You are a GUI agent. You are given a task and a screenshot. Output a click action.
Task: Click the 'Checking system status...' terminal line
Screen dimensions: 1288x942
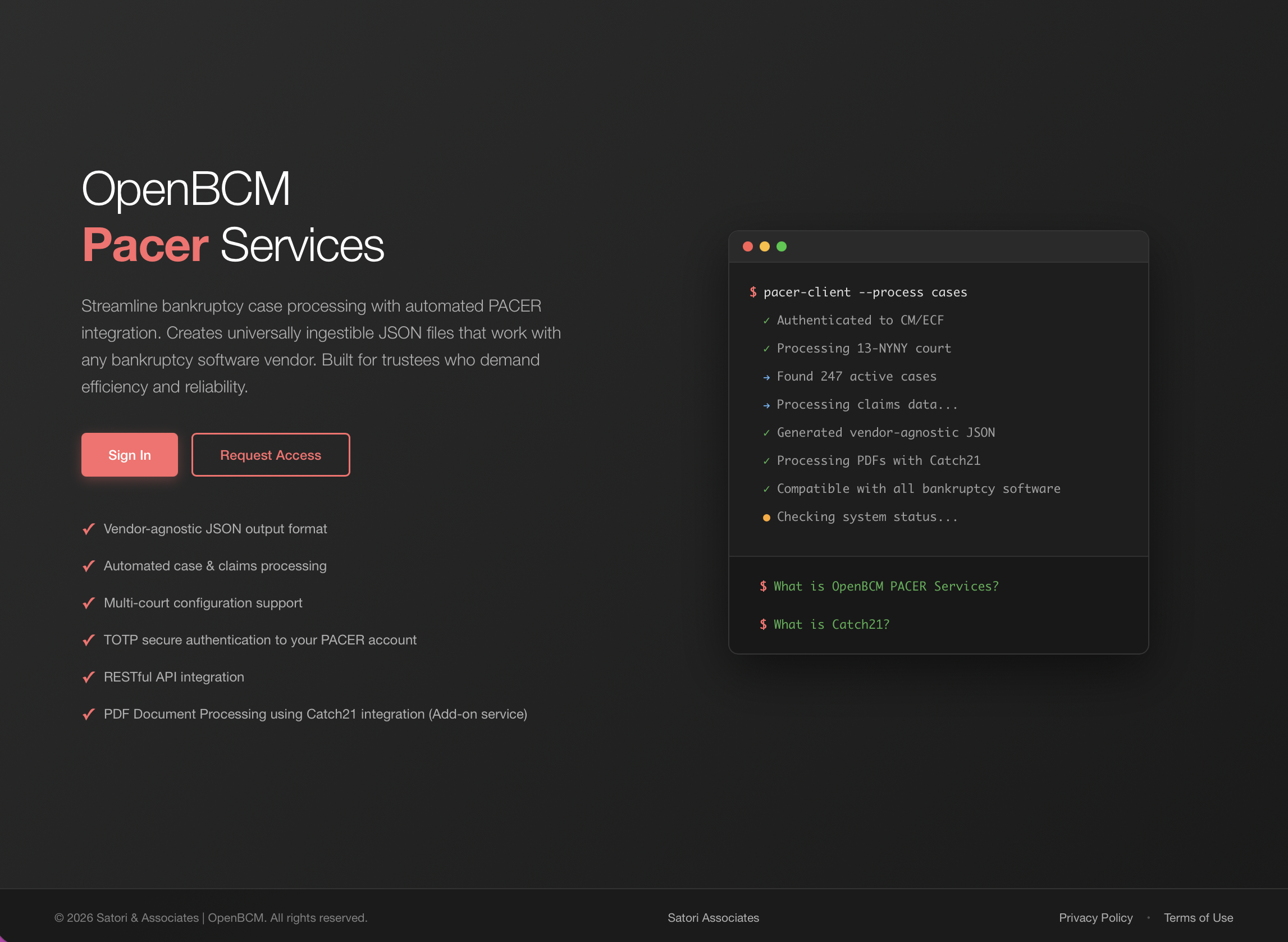[867, 516]
